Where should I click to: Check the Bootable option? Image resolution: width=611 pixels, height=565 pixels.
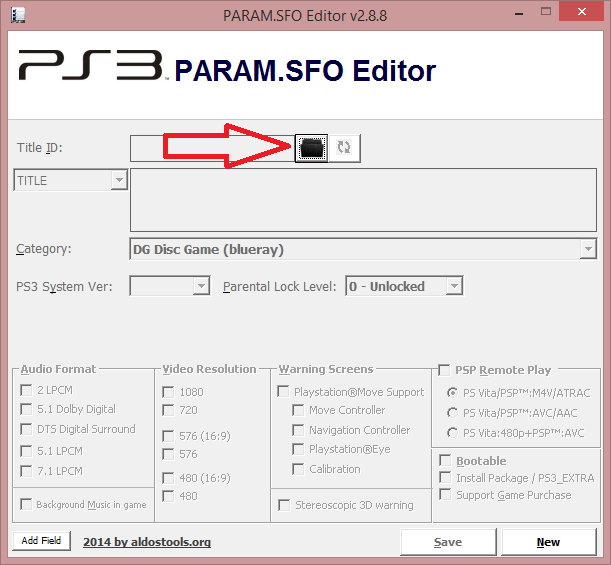(445, 460)
